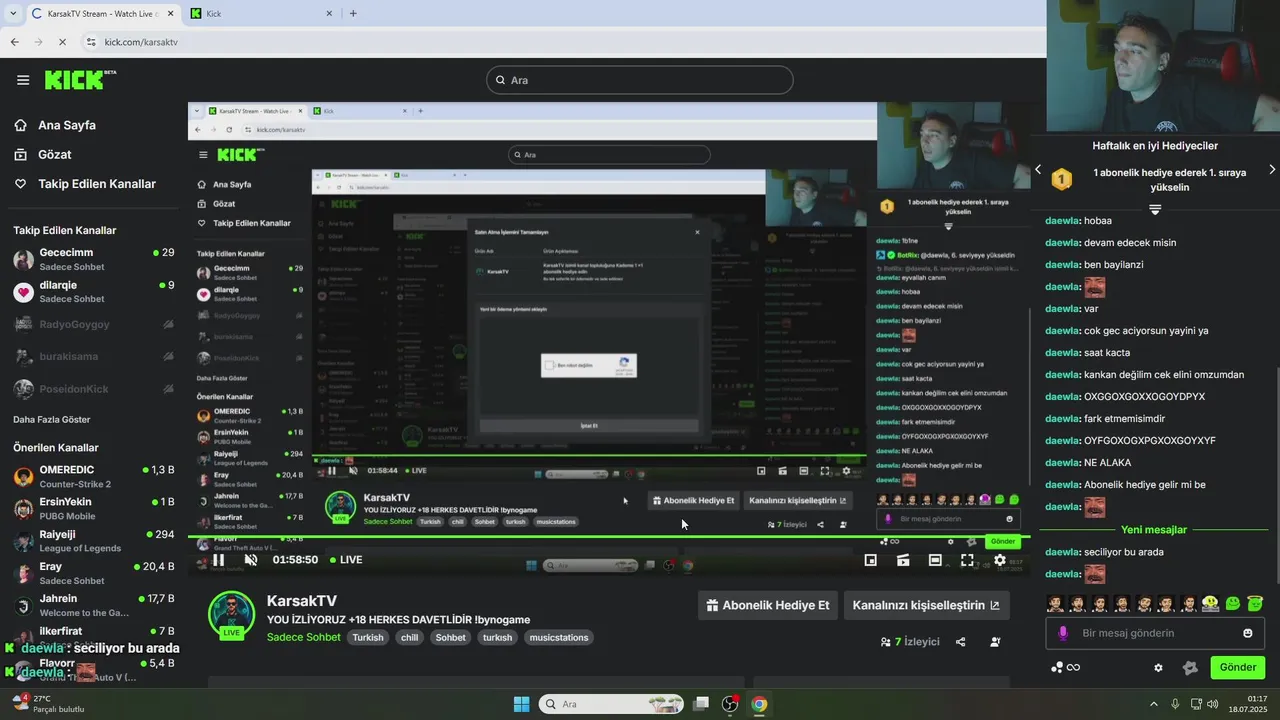Click the gray star badge icon
The height and width of the screenshot is (720, 1280).
(x=1190, y=668)
